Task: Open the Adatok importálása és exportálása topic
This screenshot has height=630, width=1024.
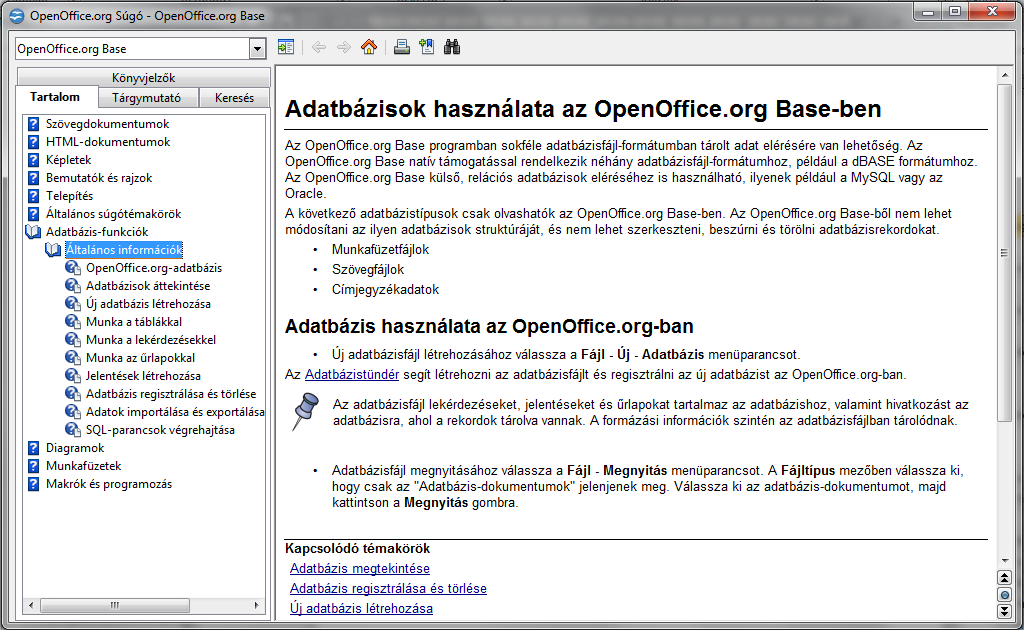Action: (175, 412)
